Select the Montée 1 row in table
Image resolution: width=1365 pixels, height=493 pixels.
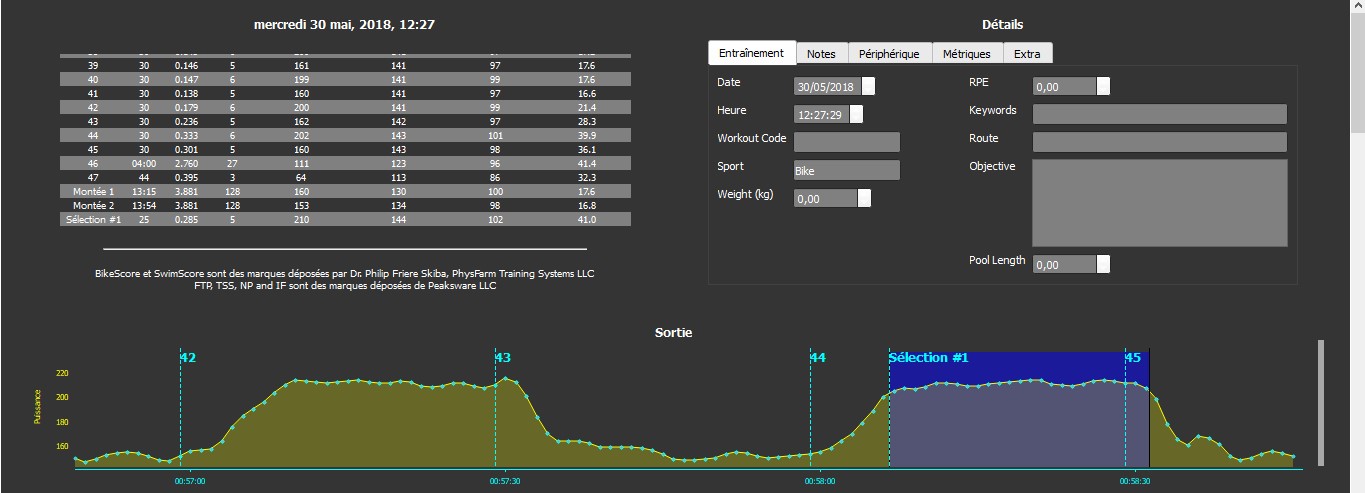point(345,190)
